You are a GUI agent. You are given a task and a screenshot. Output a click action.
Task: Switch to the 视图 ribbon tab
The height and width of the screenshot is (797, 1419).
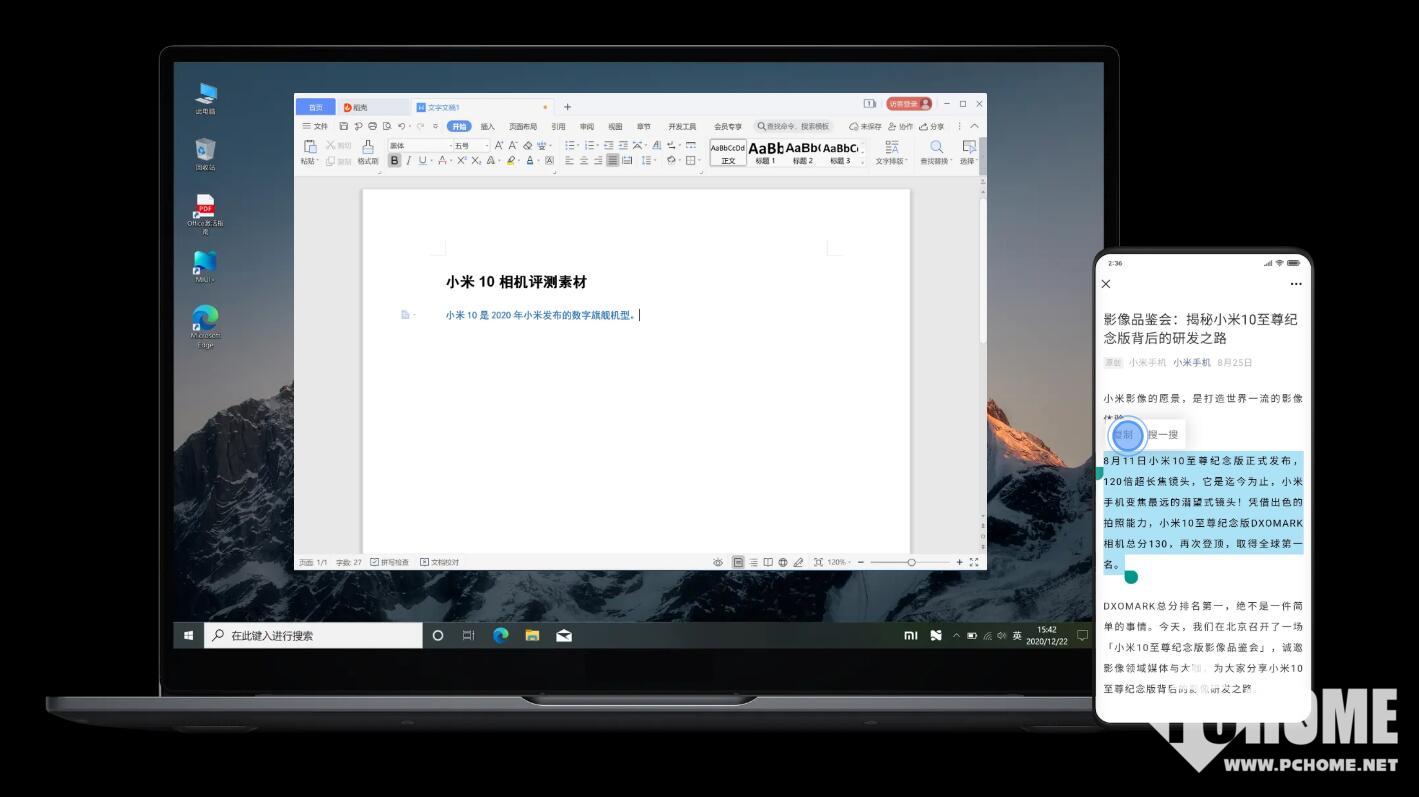pos(615,126)
